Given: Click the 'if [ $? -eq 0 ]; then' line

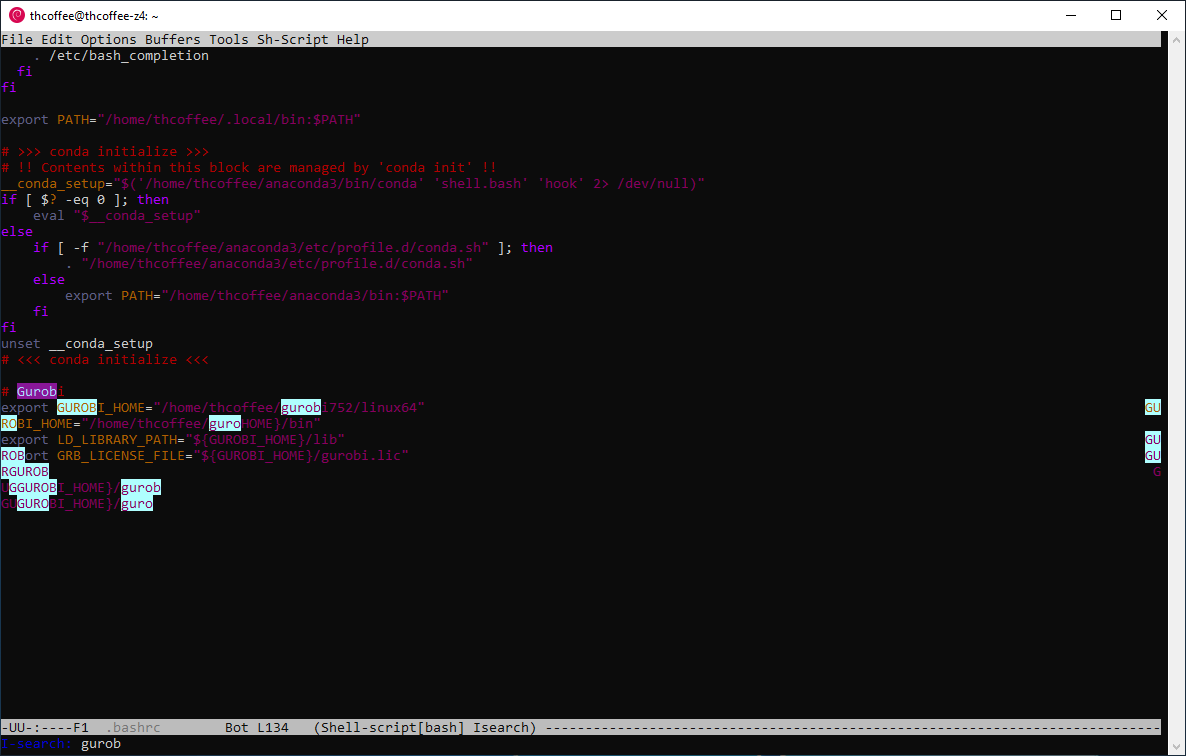Looking at the screenshot, I should point(85,200).
